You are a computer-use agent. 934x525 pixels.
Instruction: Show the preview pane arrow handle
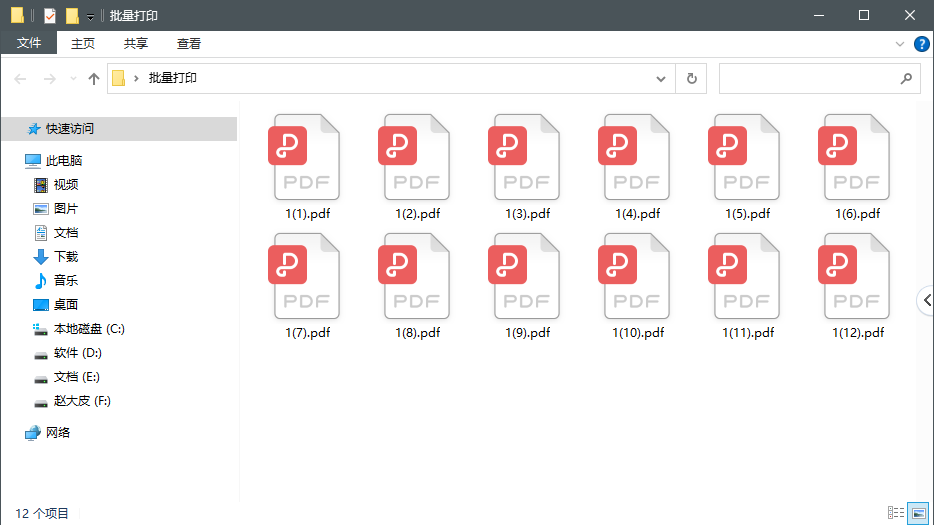(926, 300)
